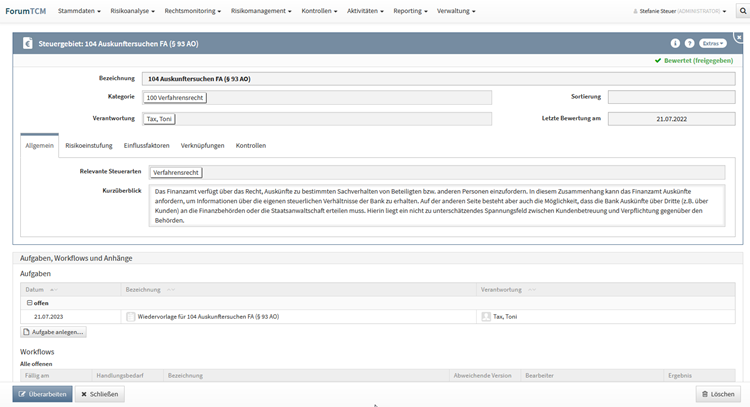750x407 pixels.
Task: Click the person icon next to Tax, Toni
Action: click(486, 316)
